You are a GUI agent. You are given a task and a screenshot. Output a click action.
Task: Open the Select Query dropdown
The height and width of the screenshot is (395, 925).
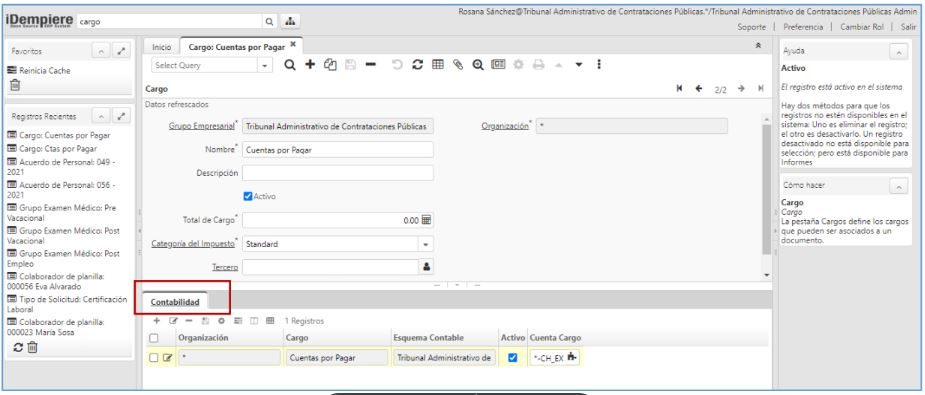pos(265,65)
